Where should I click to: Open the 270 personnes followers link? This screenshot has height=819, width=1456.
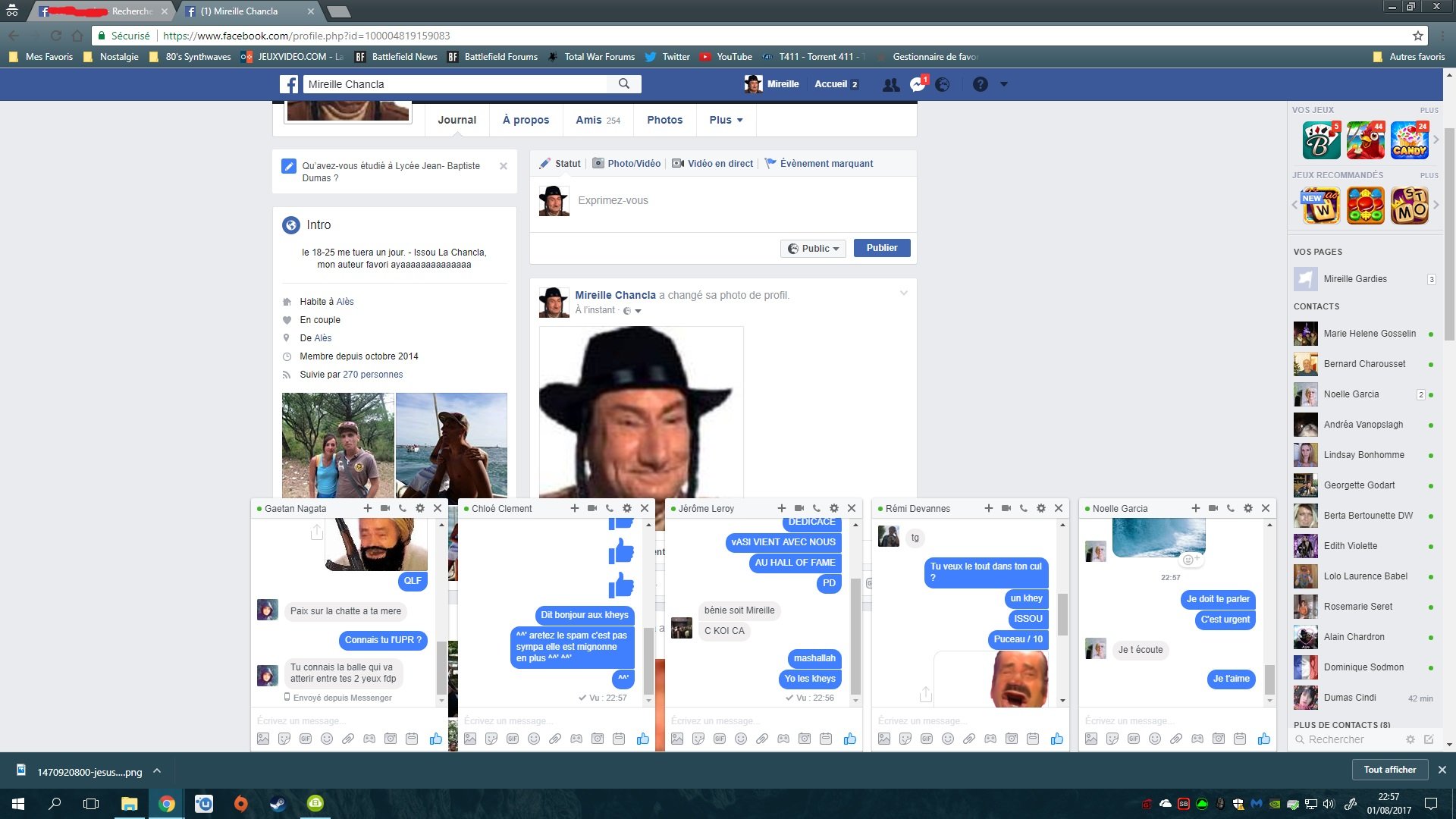tap(372, 375)
